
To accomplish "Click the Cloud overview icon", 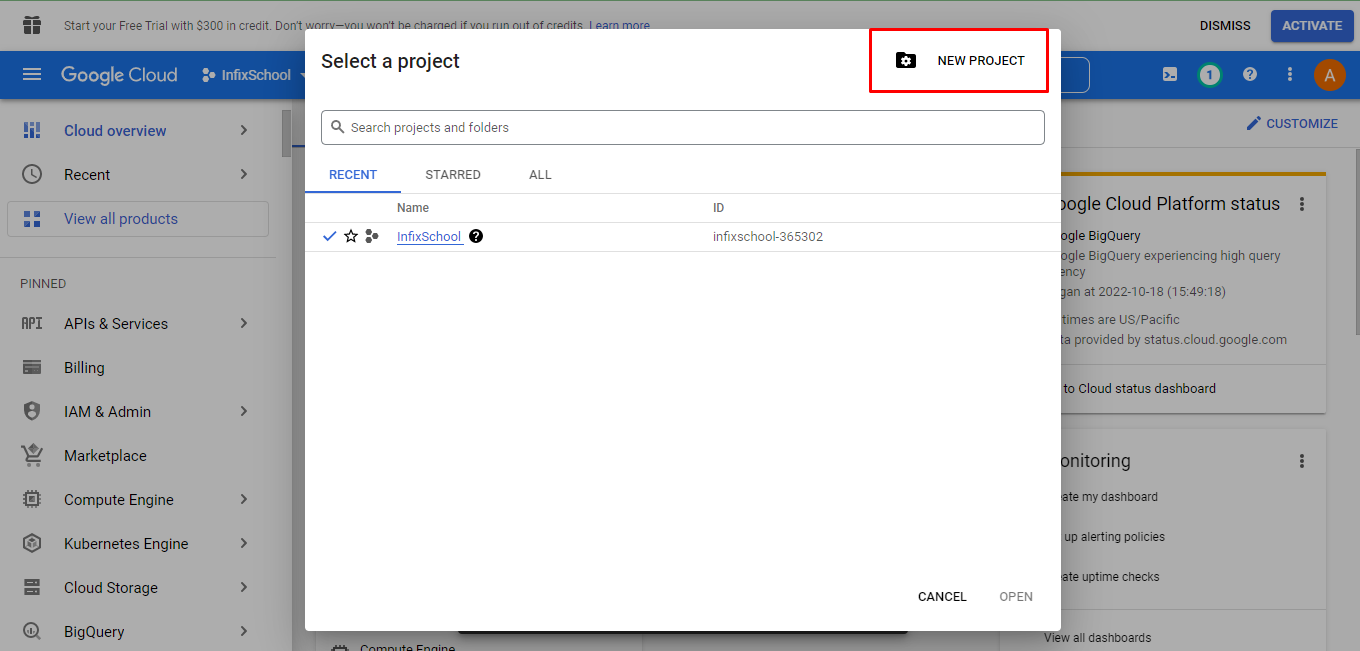I will (x=32, y=131).
